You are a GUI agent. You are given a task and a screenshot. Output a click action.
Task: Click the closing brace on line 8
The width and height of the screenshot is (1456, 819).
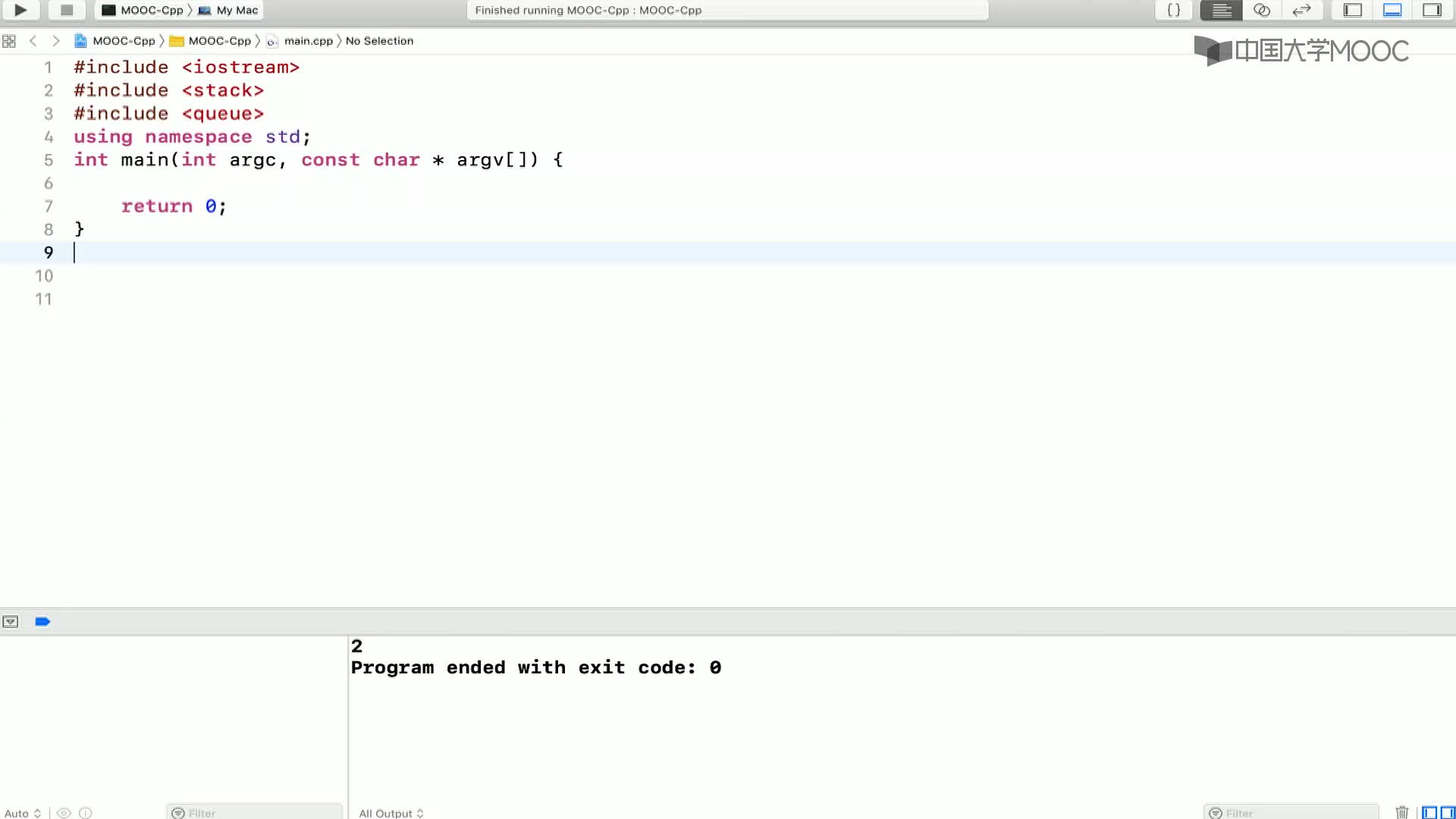(79, 229)
